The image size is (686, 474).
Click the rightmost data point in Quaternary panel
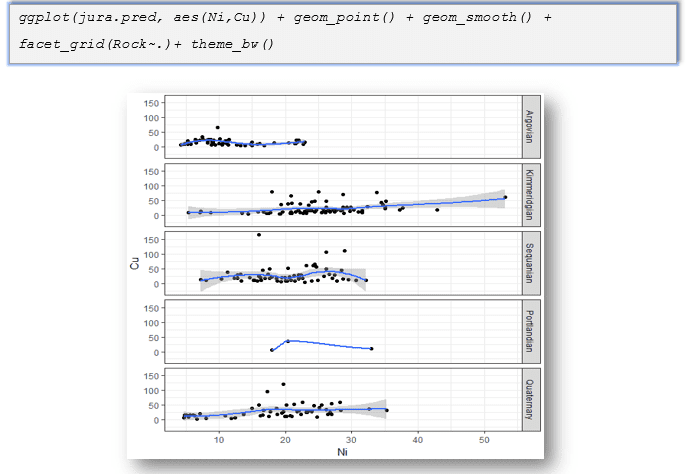(x=387, y=410)
